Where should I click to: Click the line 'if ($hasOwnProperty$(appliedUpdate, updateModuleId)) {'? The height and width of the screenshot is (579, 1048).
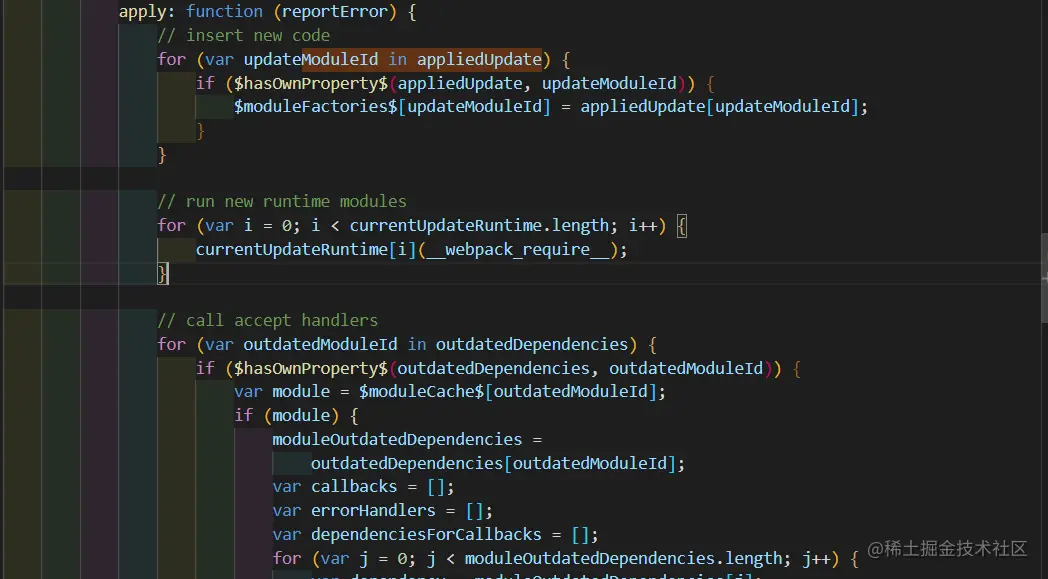[454, 84]
